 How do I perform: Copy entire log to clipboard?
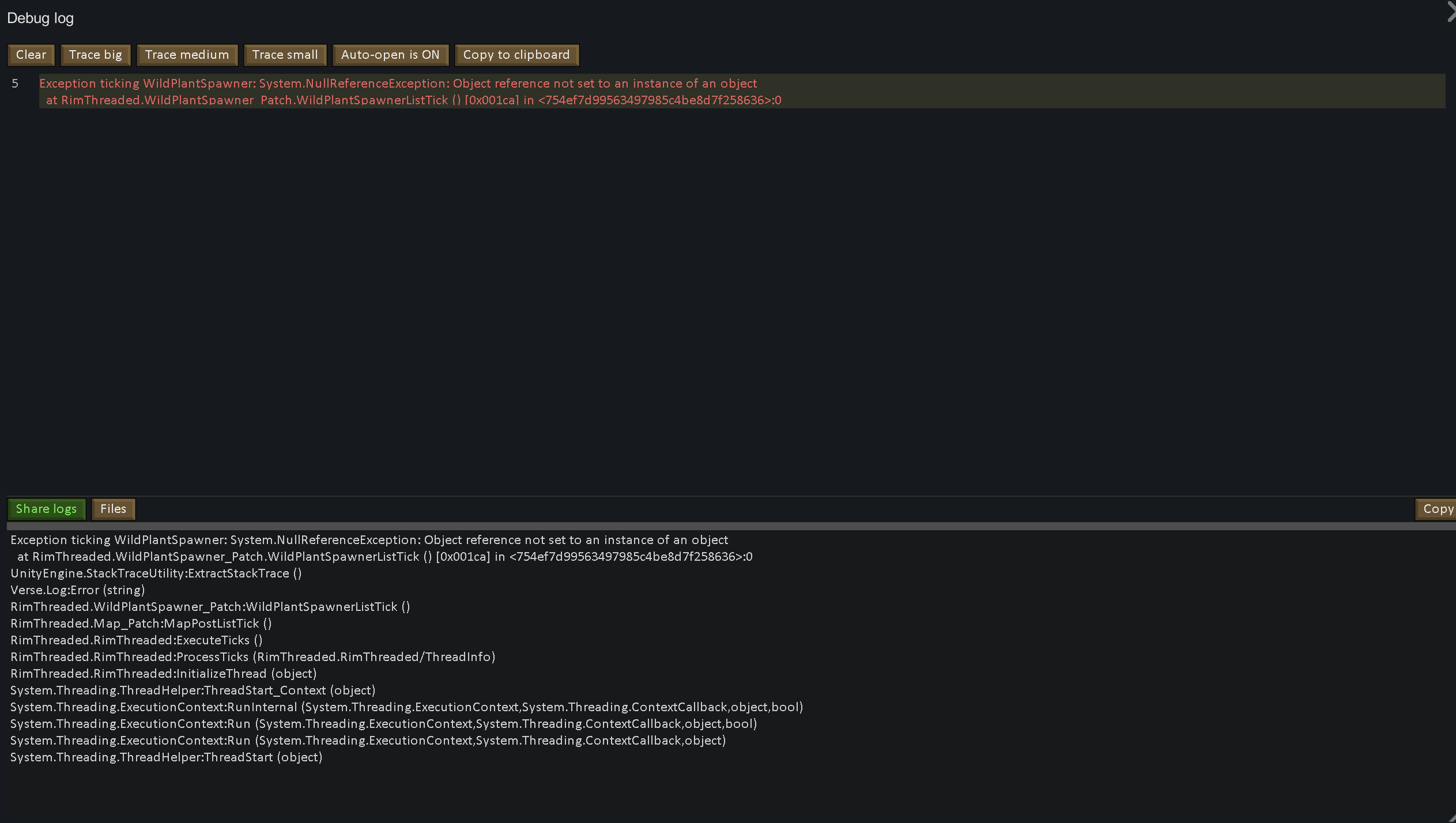[516, 55]
